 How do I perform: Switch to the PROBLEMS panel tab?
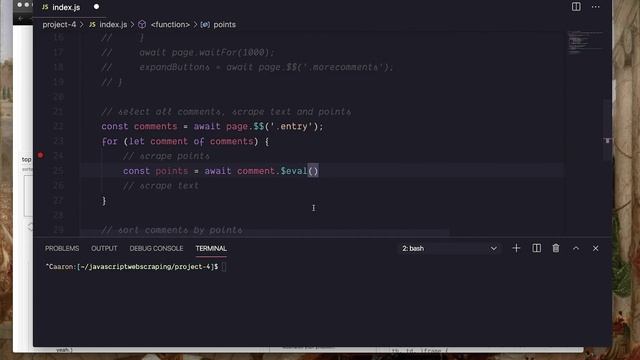point(62,249)
